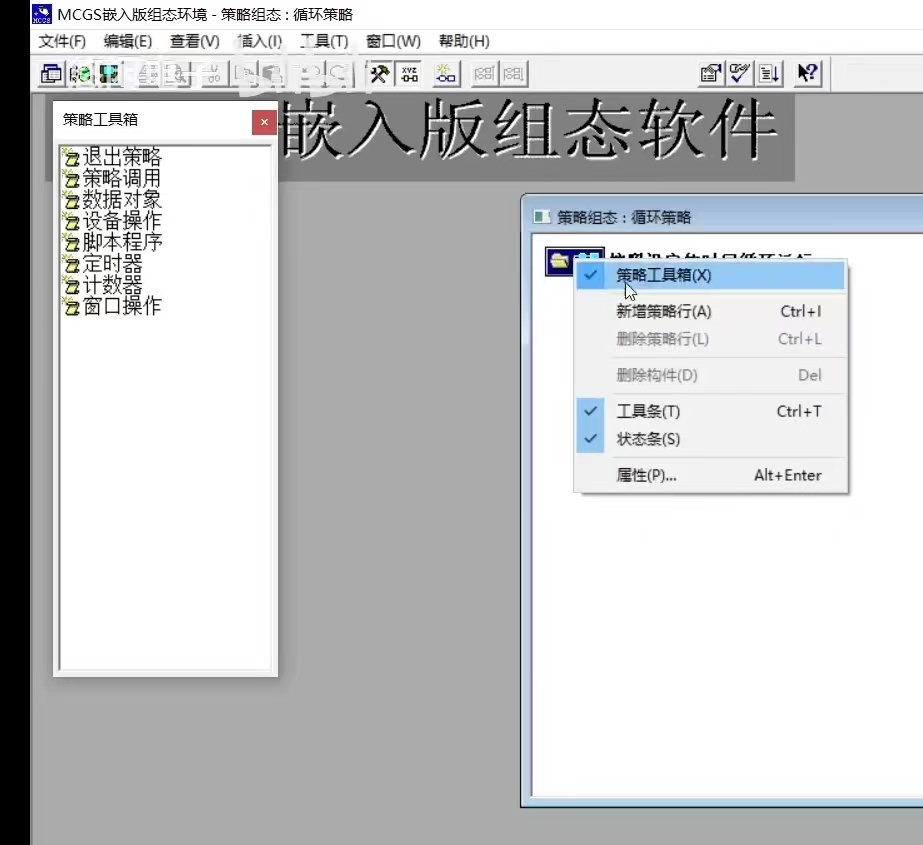Click the sort-order list icon in toolbar
This screenshot has height=845, width=923.
coord(768,74)
